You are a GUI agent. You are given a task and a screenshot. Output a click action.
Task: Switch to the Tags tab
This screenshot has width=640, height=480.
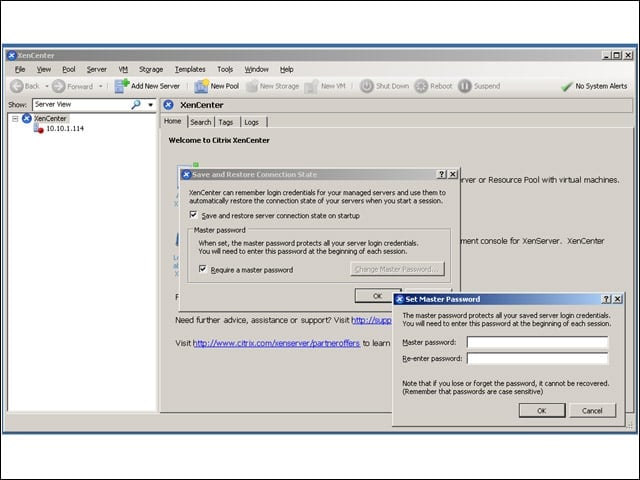tap(226, 122)
